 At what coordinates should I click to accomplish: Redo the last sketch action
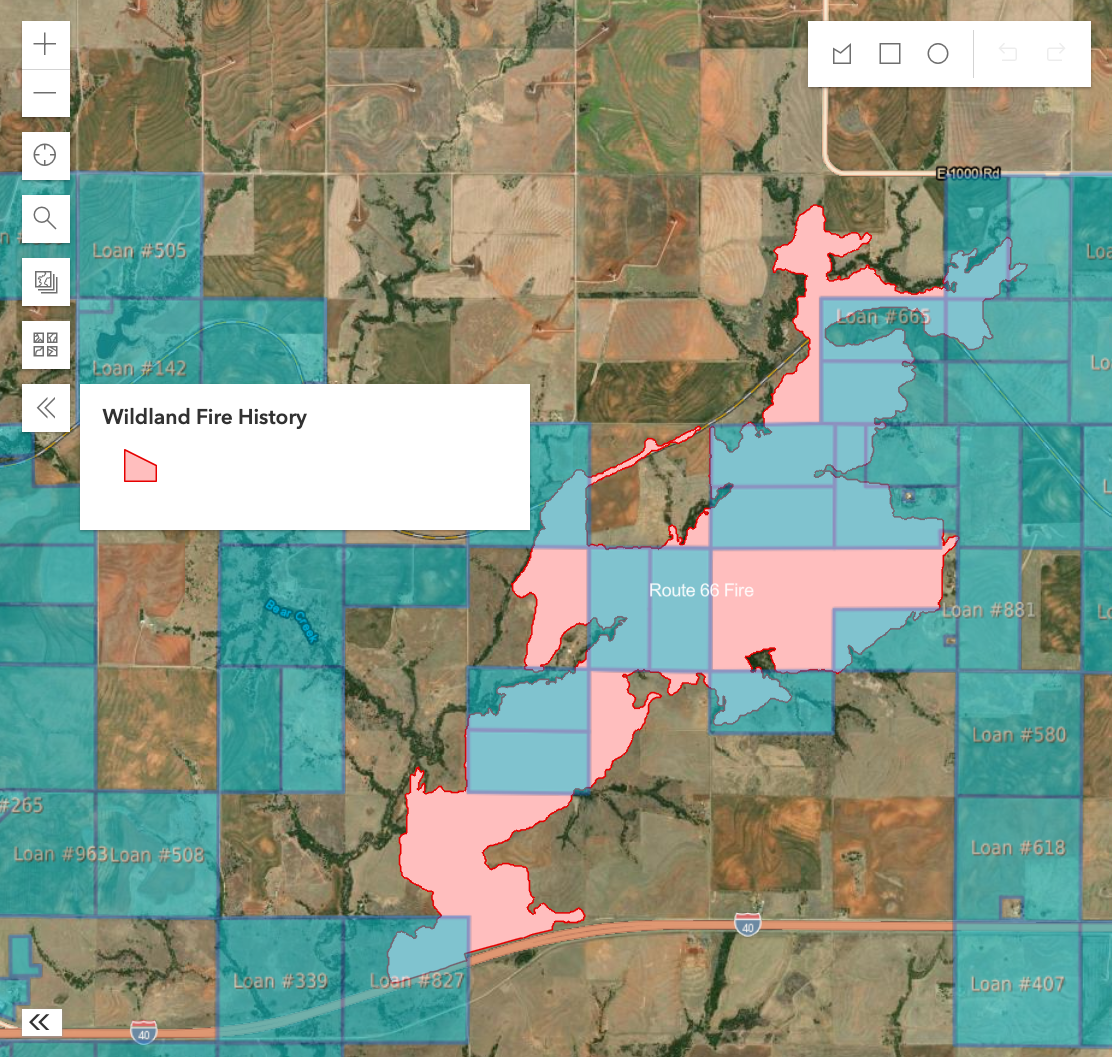click(x=1055, y=54)
